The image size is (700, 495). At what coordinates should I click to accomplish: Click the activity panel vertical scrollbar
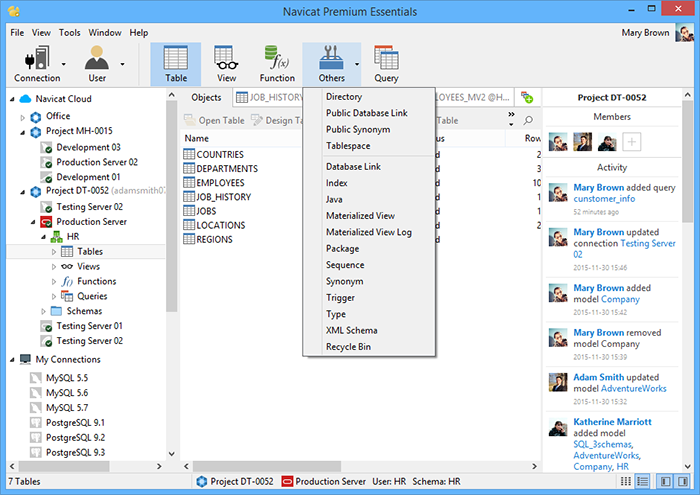[688, 162]
